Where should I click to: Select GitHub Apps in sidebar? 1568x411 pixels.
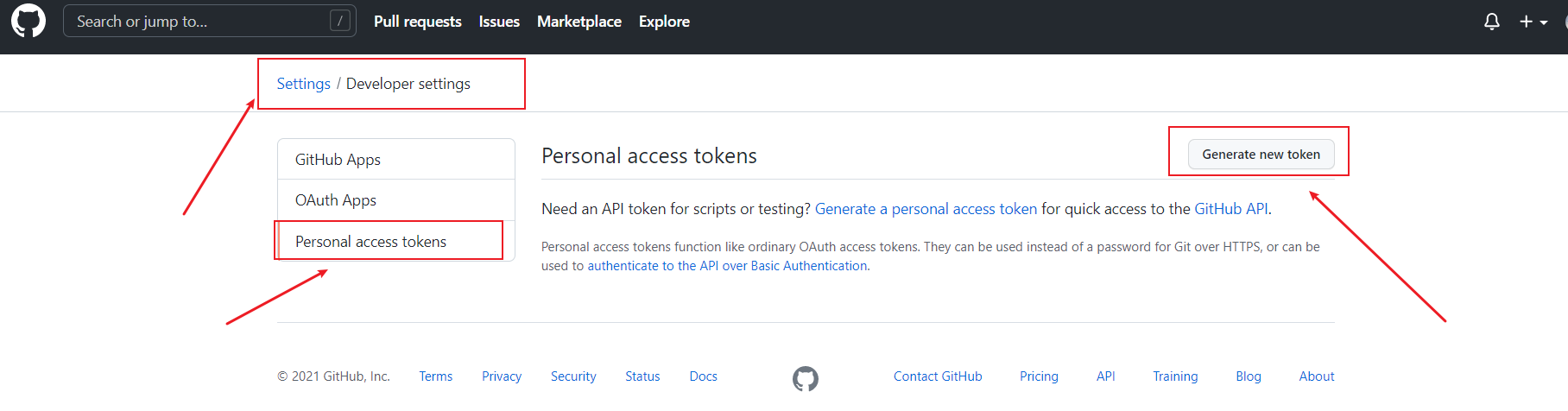pyautogui.click(x=396, y=160)
